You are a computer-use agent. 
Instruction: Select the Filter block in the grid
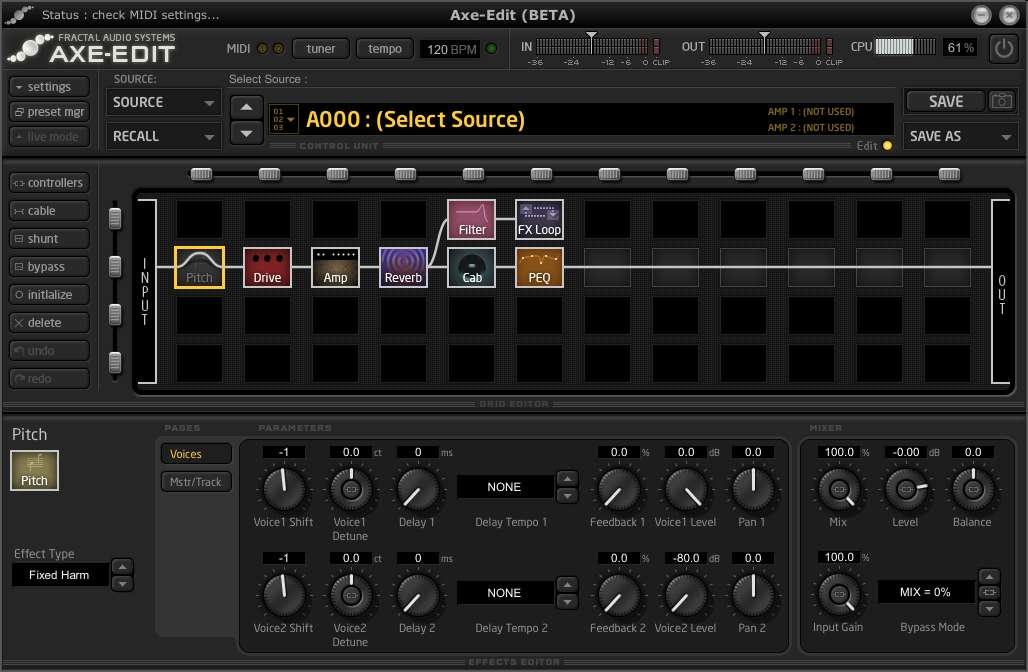pos(471,220)
